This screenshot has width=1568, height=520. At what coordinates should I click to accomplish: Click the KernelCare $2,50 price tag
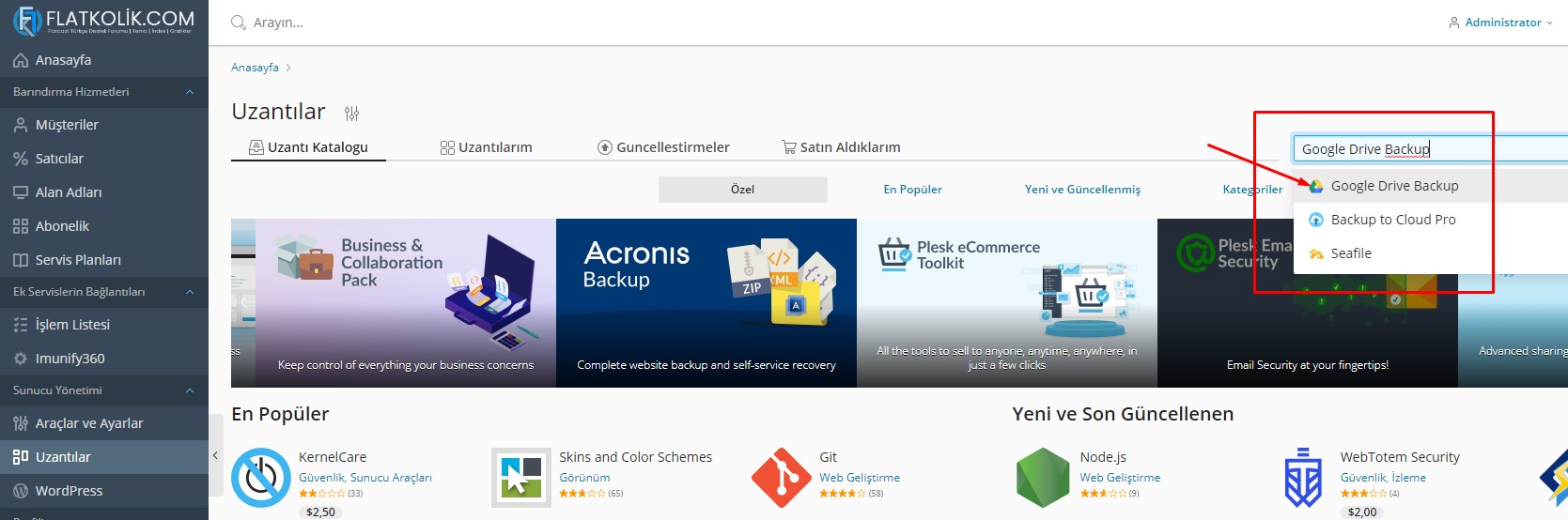click(x=320, y=512)
